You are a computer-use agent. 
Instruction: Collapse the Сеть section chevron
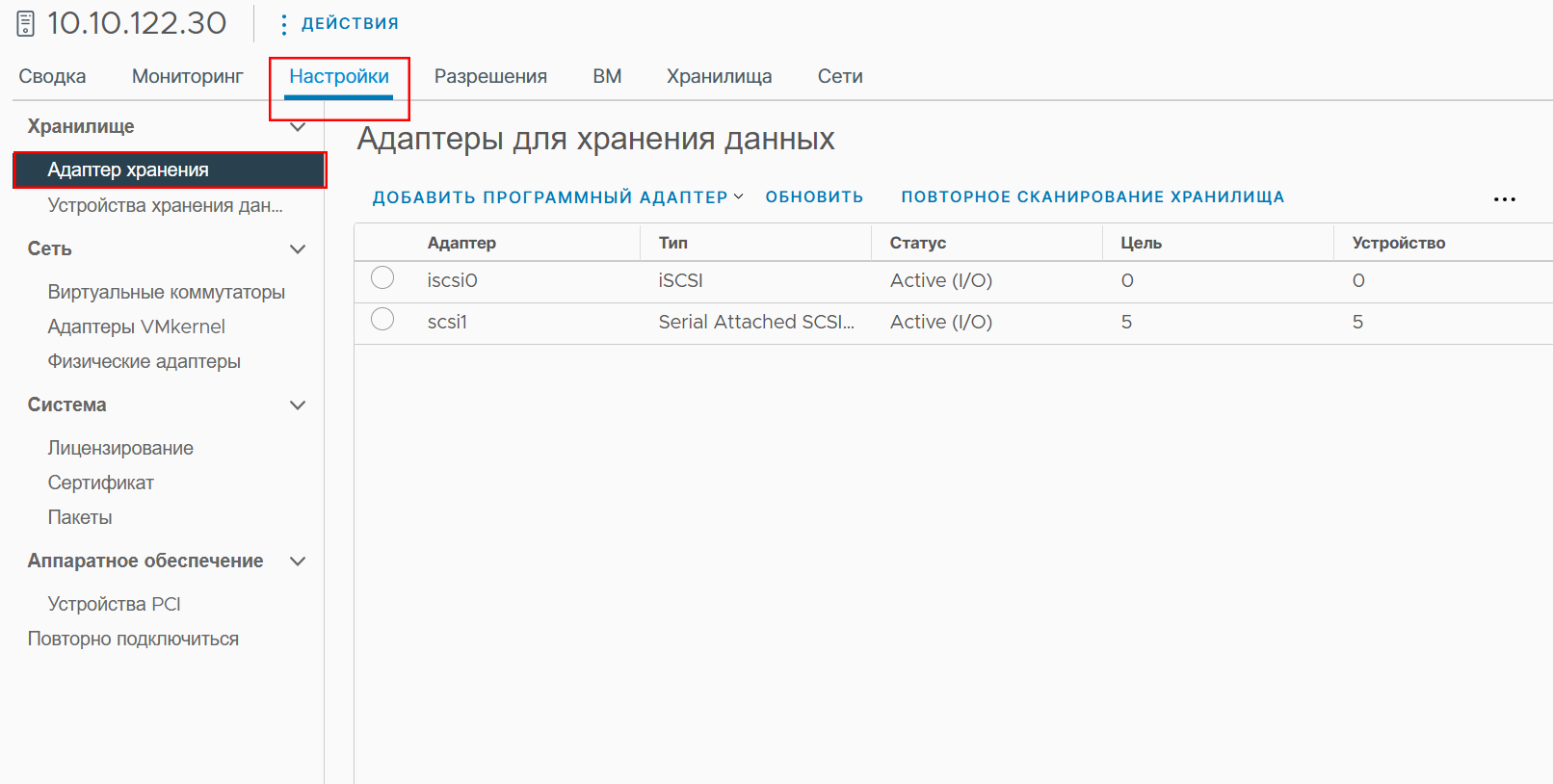tap(298, 249)
